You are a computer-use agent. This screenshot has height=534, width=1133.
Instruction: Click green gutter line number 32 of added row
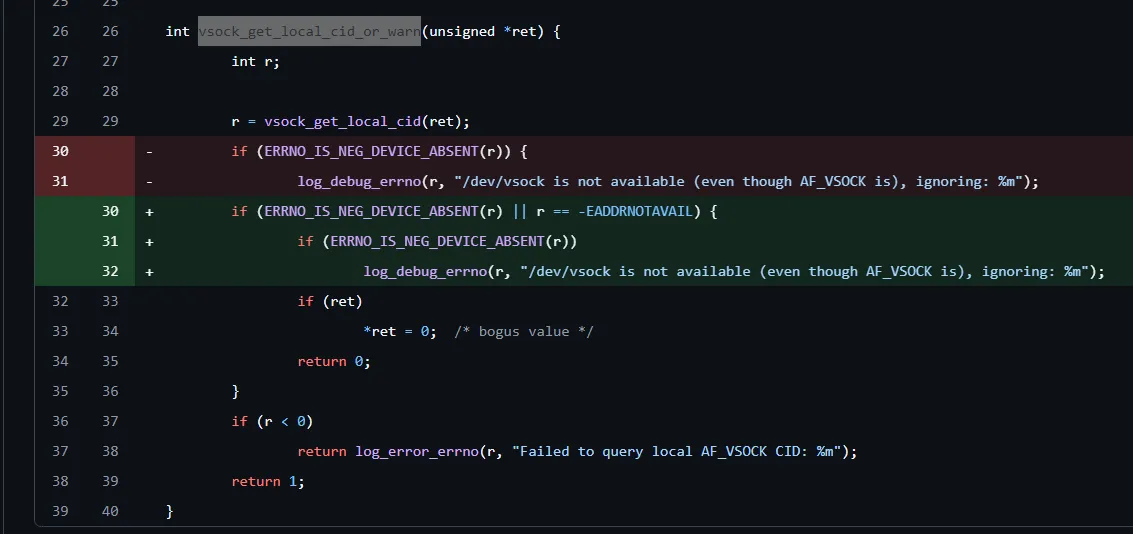110,272
